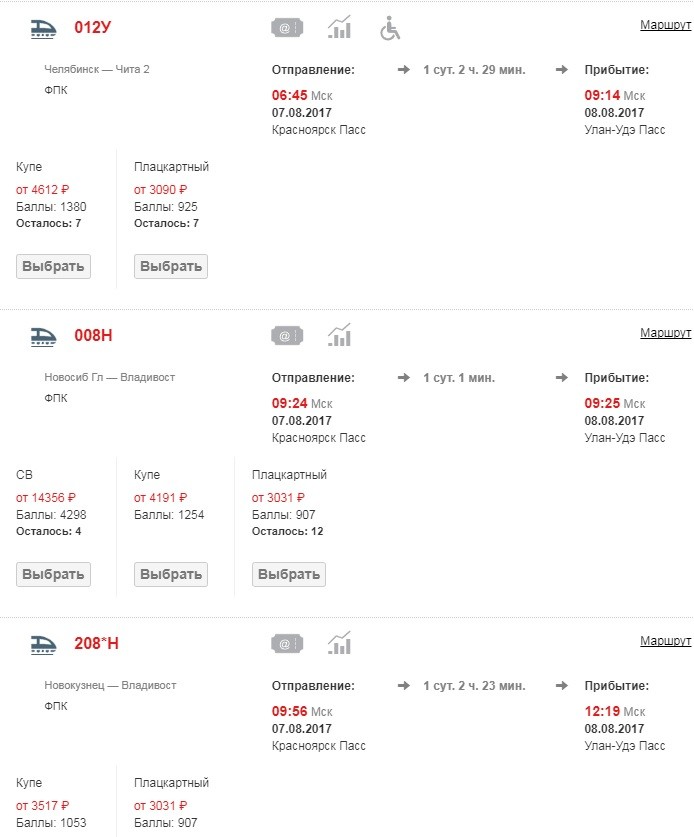Click the e-ticket icon for train 208*Н
The width and height of the screenshot is (694, 837).
[287, 644]
